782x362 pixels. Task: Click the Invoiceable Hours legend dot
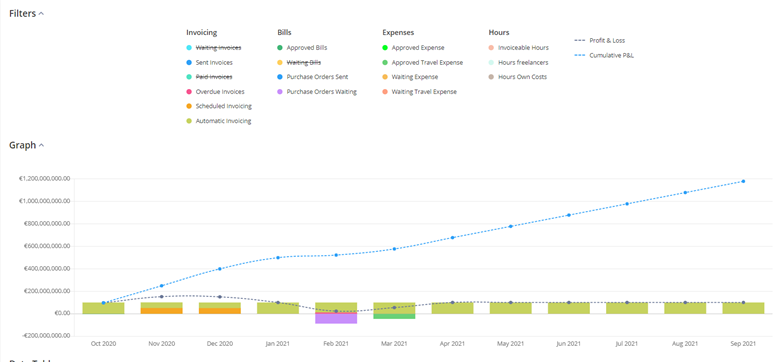click(x=491, y=48)
